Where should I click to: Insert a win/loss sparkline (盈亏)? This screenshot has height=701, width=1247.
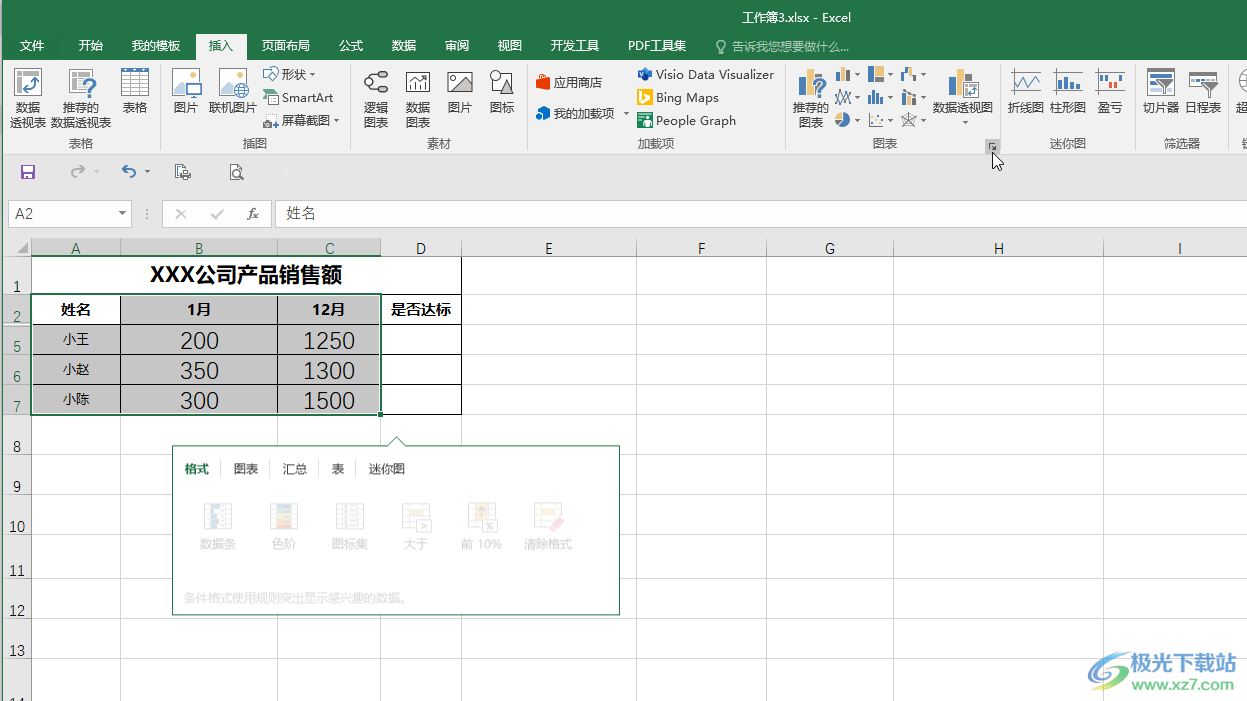[1110, 91]
